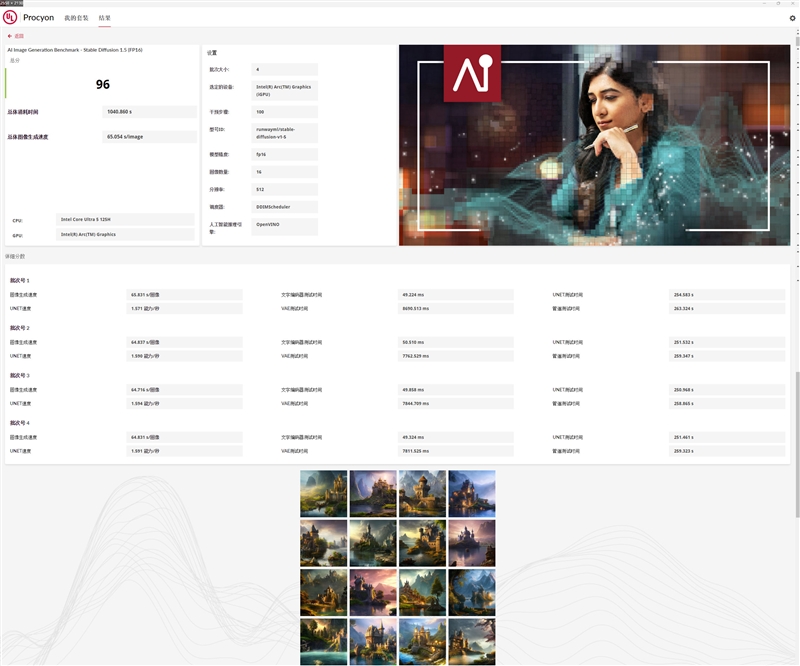Click batch 1 UNET speed value 1.571
Image resolution: width=800 pixels, height=666 pixels.
tap(184, 309)
